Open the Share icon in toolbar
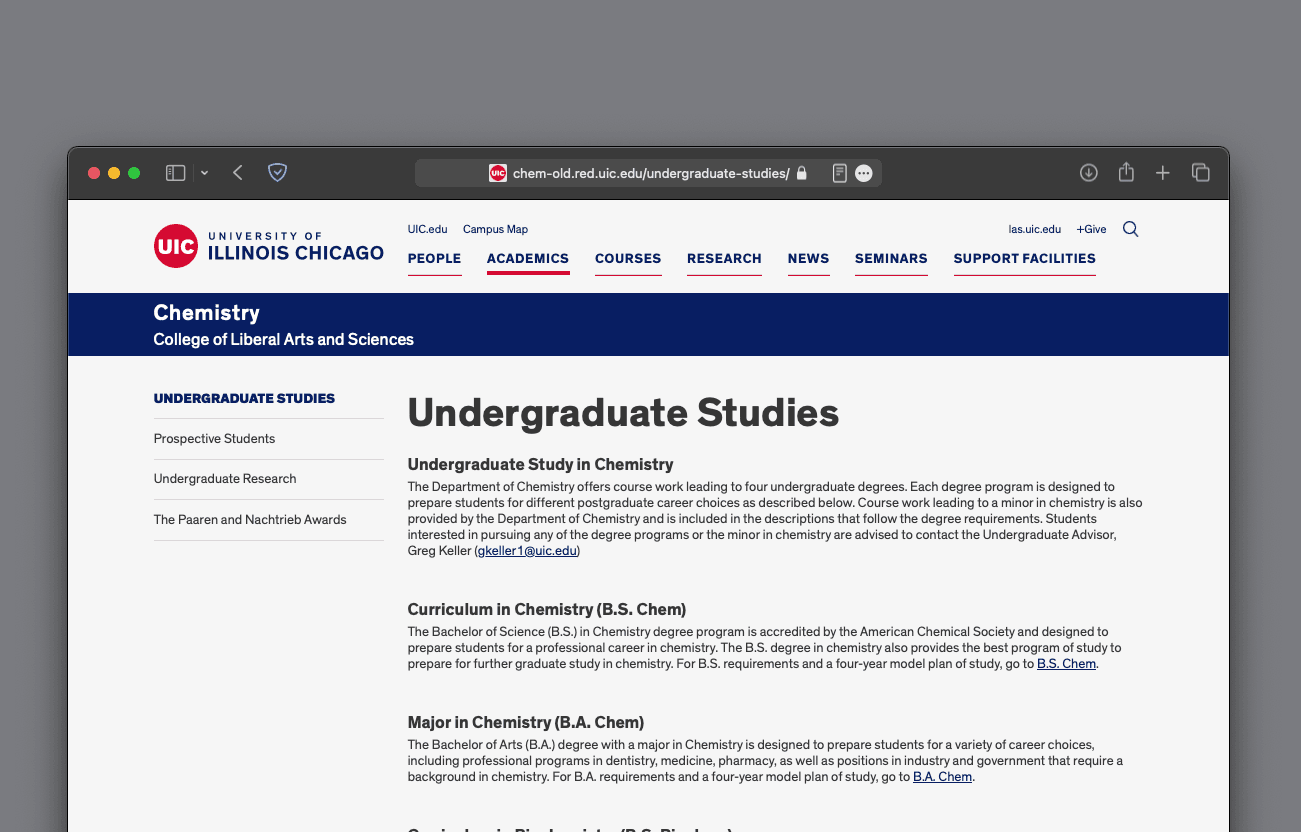This screenshot has height=832, width=1301. pyautogui.click(x=1126, y=172)
